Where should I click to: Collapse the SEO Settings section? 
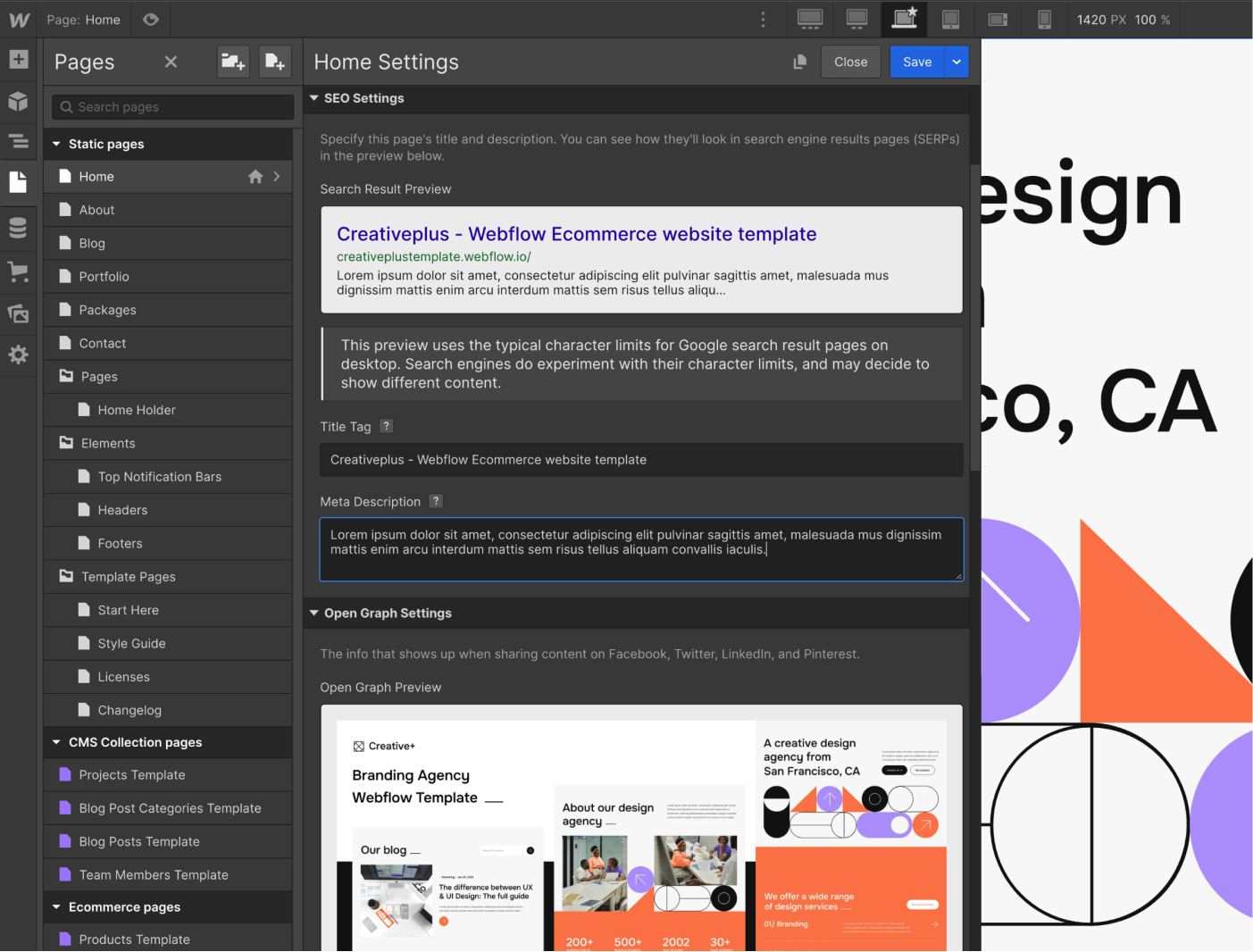(x=314, y=98)
